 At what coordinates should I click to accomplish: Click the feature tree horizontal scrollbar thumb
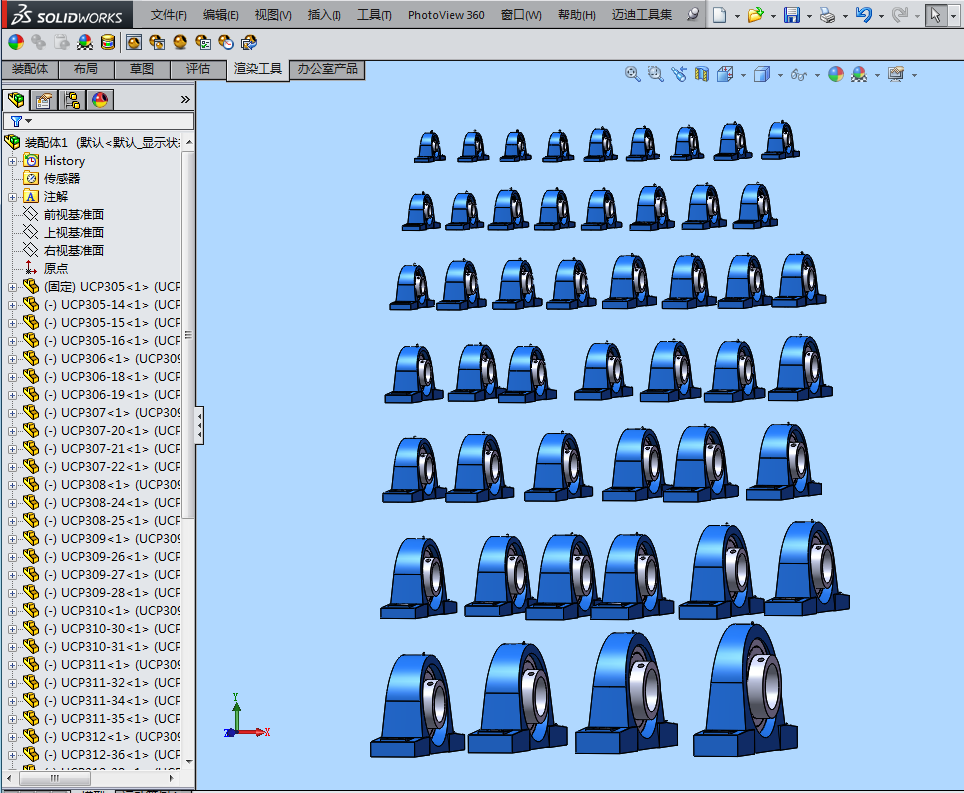(x=55, y=778)
